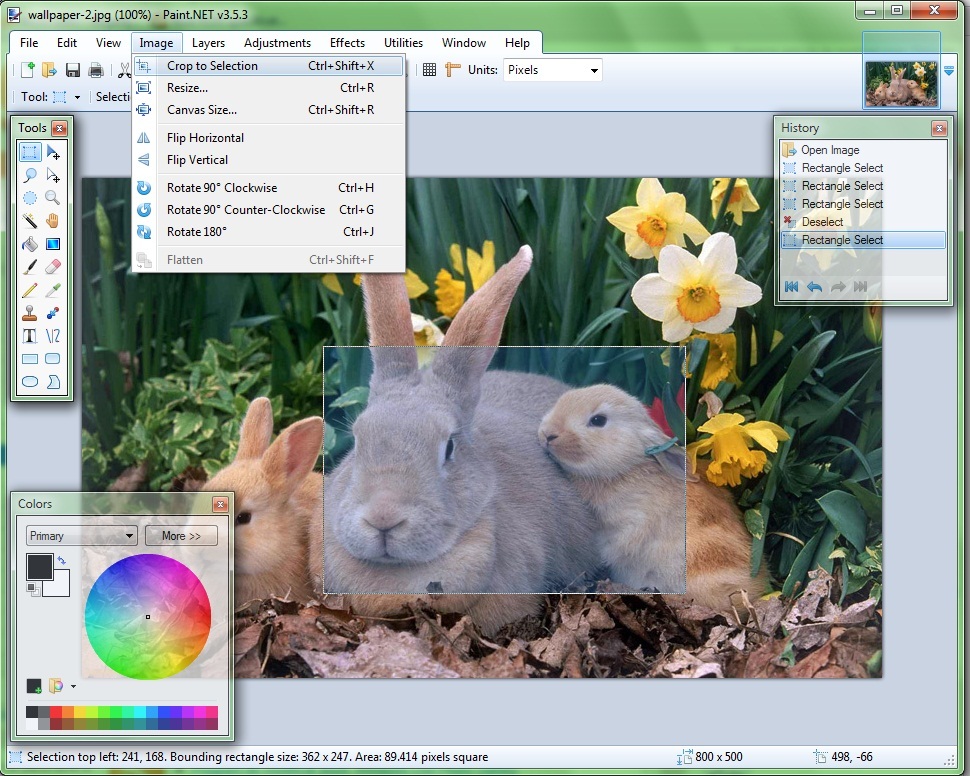The image size is (970, 776).
Task: Click the red swatch in palette
Action: (x=56, y=712)
